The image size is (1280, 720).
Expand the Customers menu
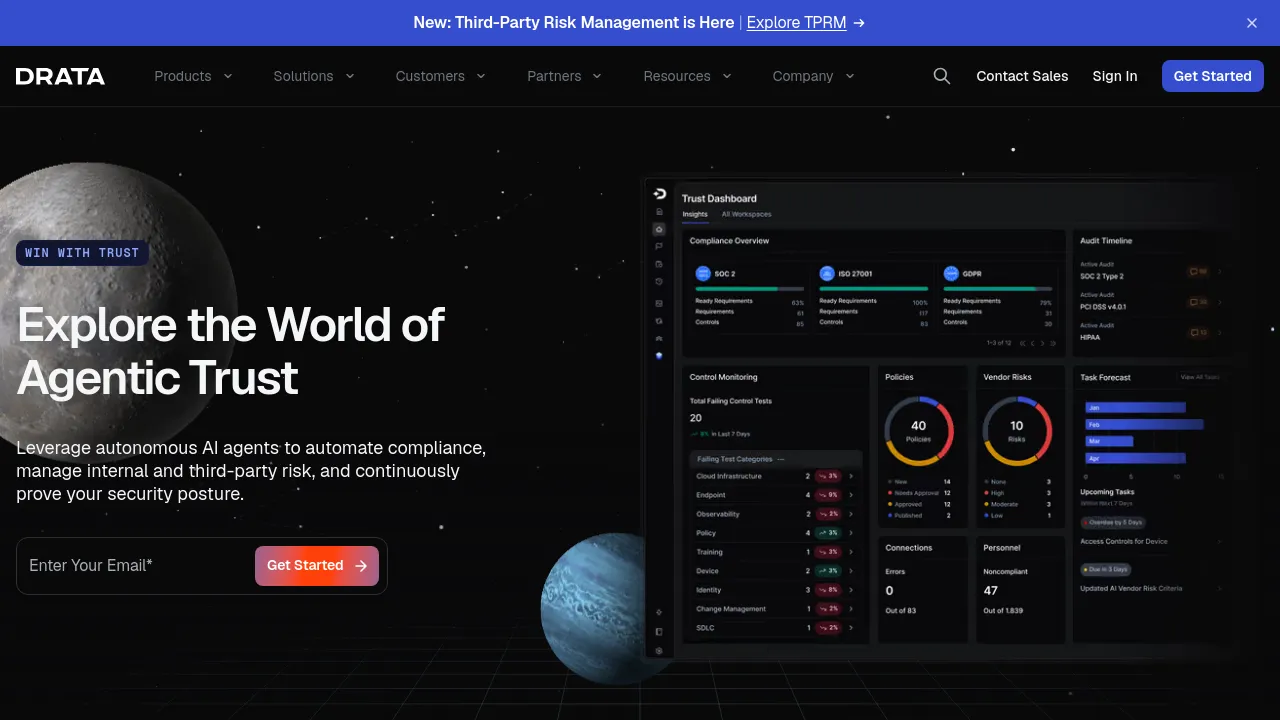point(440,76)
